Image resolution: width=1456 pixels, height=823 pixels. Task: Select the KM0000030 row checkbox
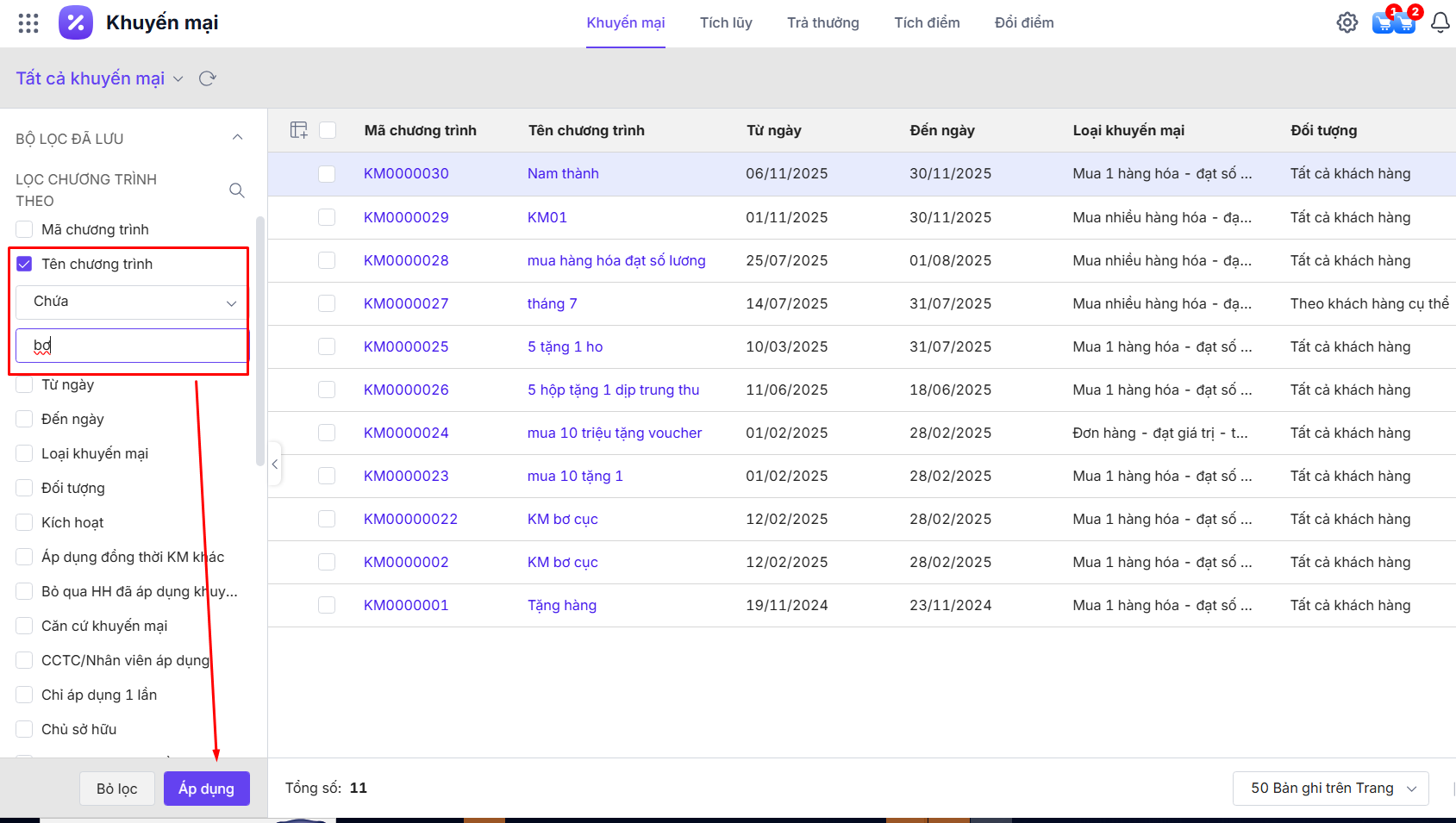point(327,174)
